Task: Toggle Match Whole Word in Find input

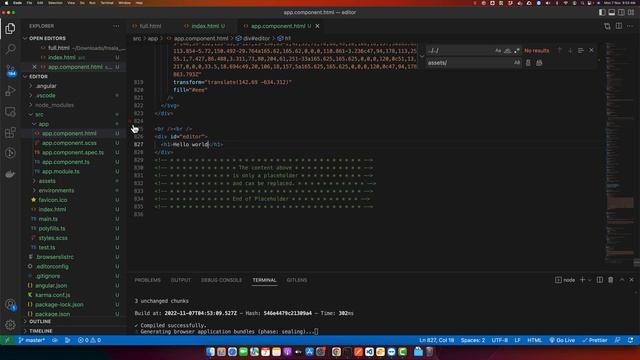Action: [507, 51]
